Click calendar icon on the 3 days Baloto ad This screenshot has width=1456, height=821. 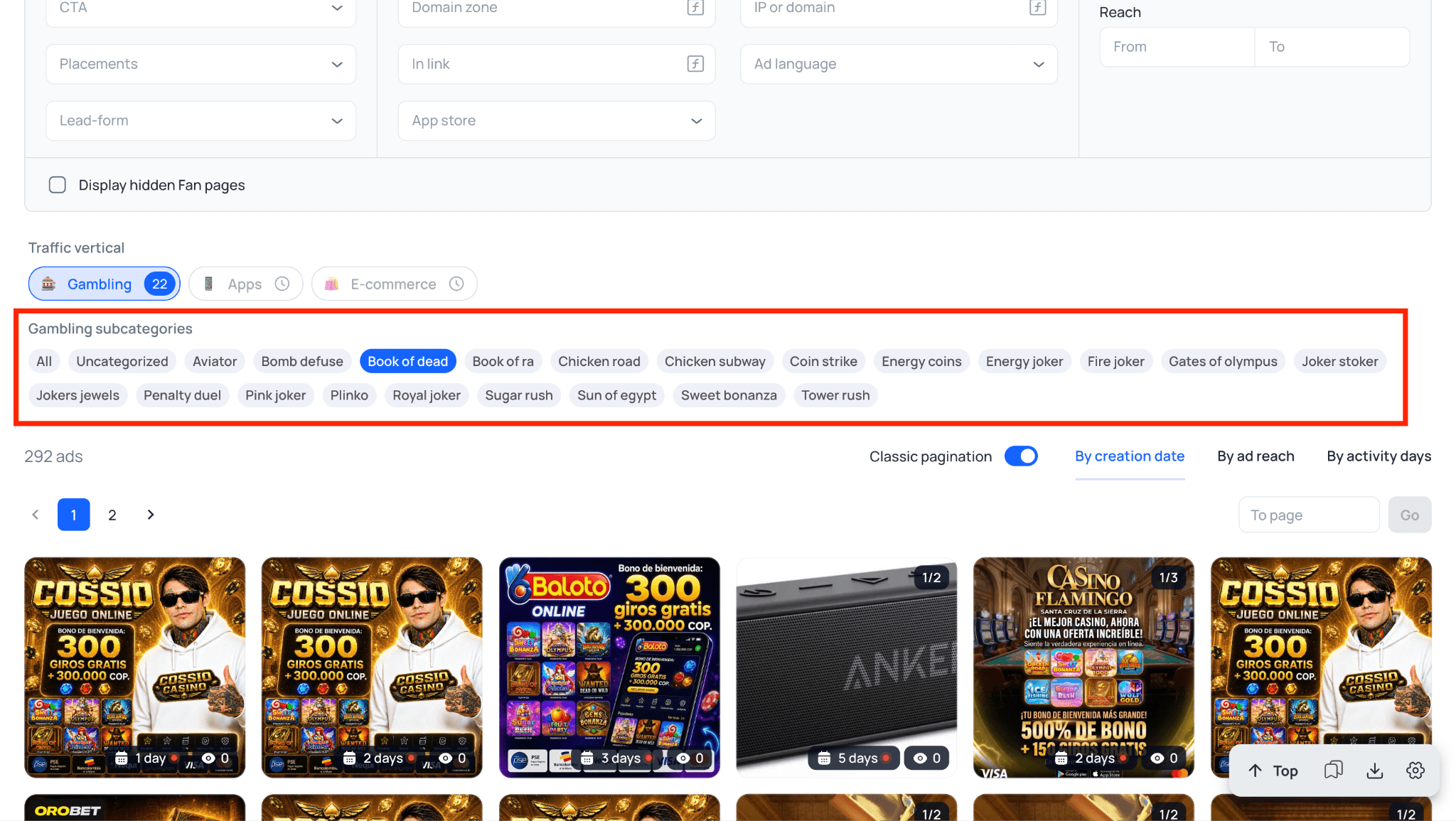point(587,758)
